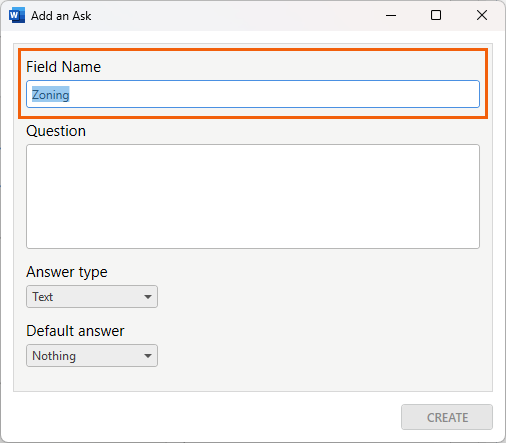This screenshot has height=443, width=506.
Task: Close the Add an Ask dialog
Action: pyautogui.click(x=482, y=15)
